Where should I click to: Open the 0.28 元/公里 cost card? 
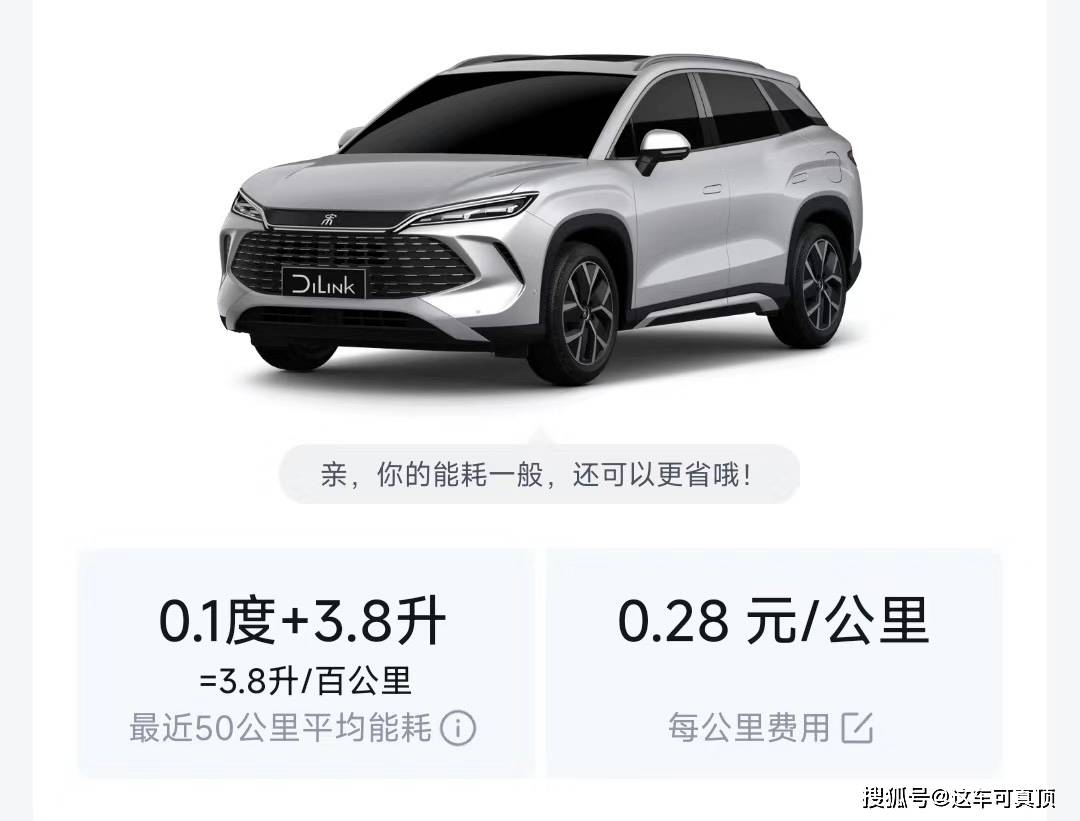click(774, 663)
